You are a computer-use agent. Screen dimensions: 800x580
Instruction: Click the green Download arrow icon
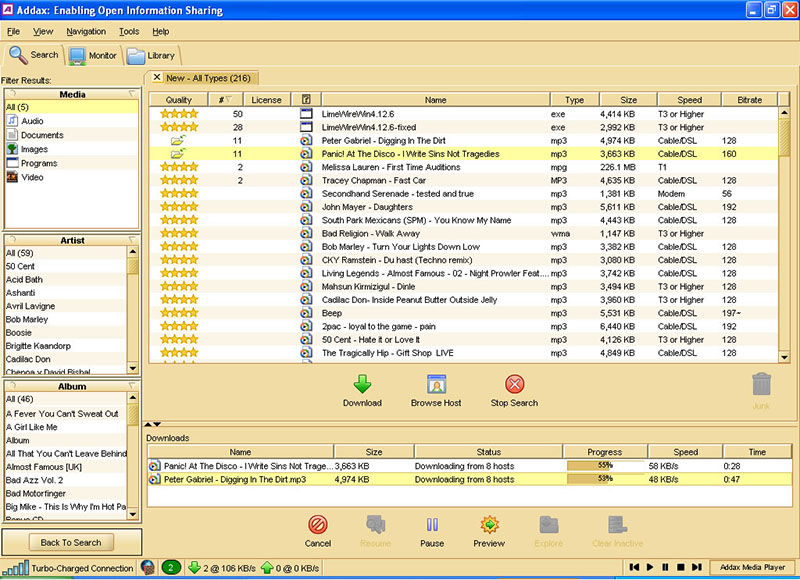(362, 383)
